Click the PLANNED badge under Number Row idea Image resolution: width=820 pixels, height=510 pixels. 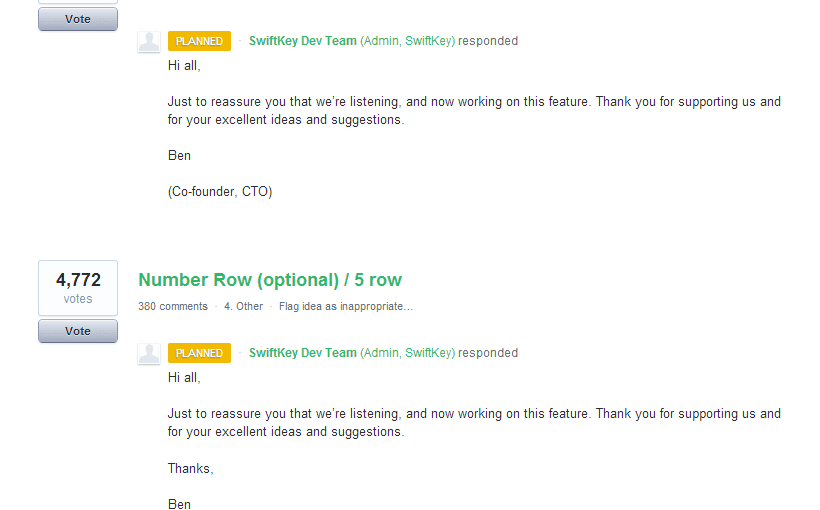click(x=199, y=353)
